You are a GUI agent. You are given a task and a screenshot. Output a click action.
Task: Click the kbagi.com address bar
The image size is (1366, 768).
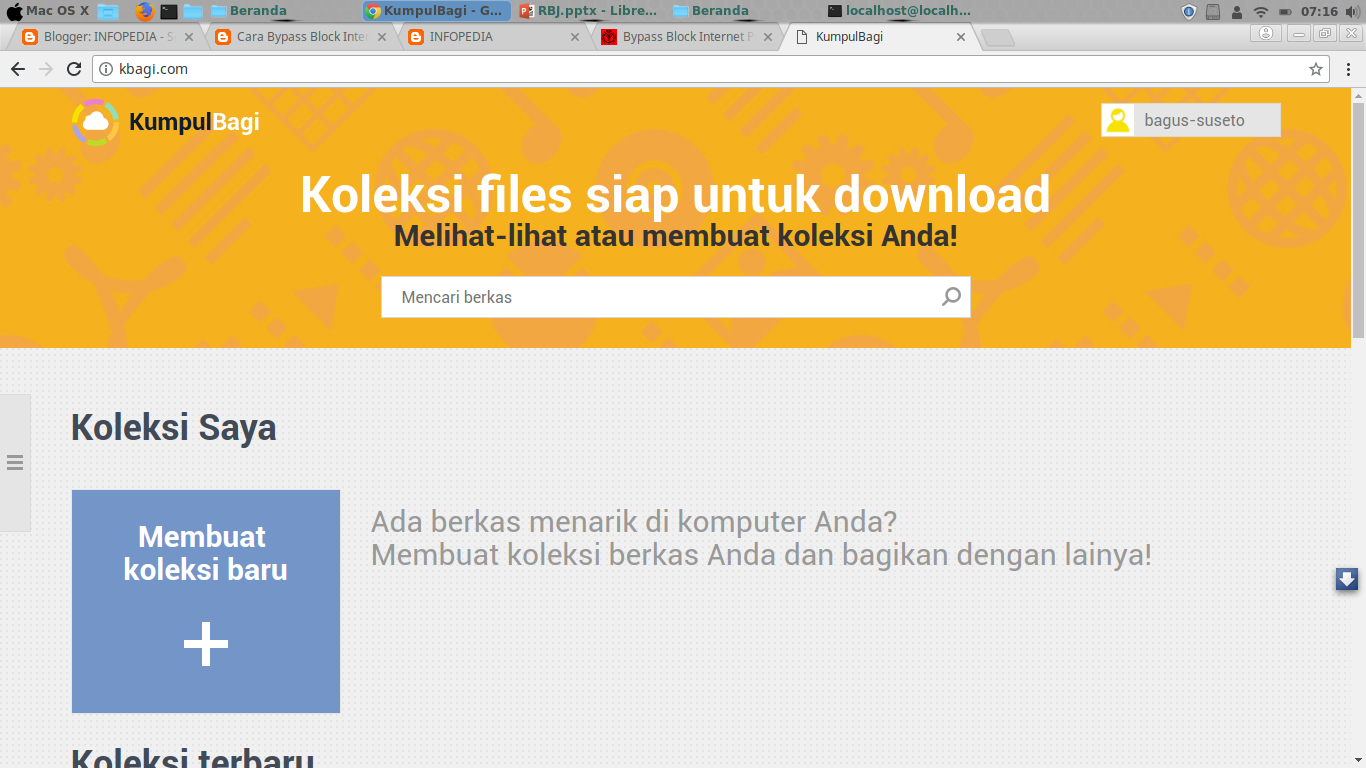[712, 69]
